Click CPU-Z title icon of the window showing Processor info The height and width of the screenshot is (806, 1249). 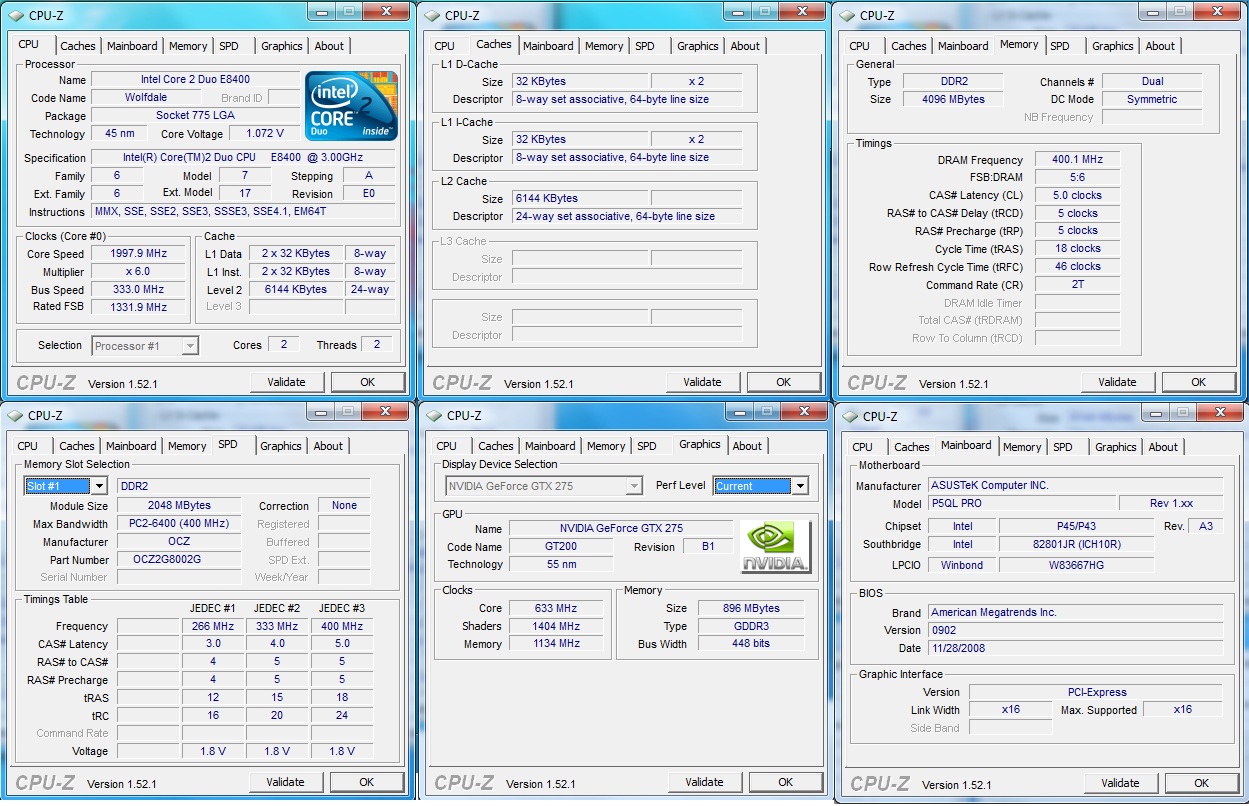[x=18, y=15]
